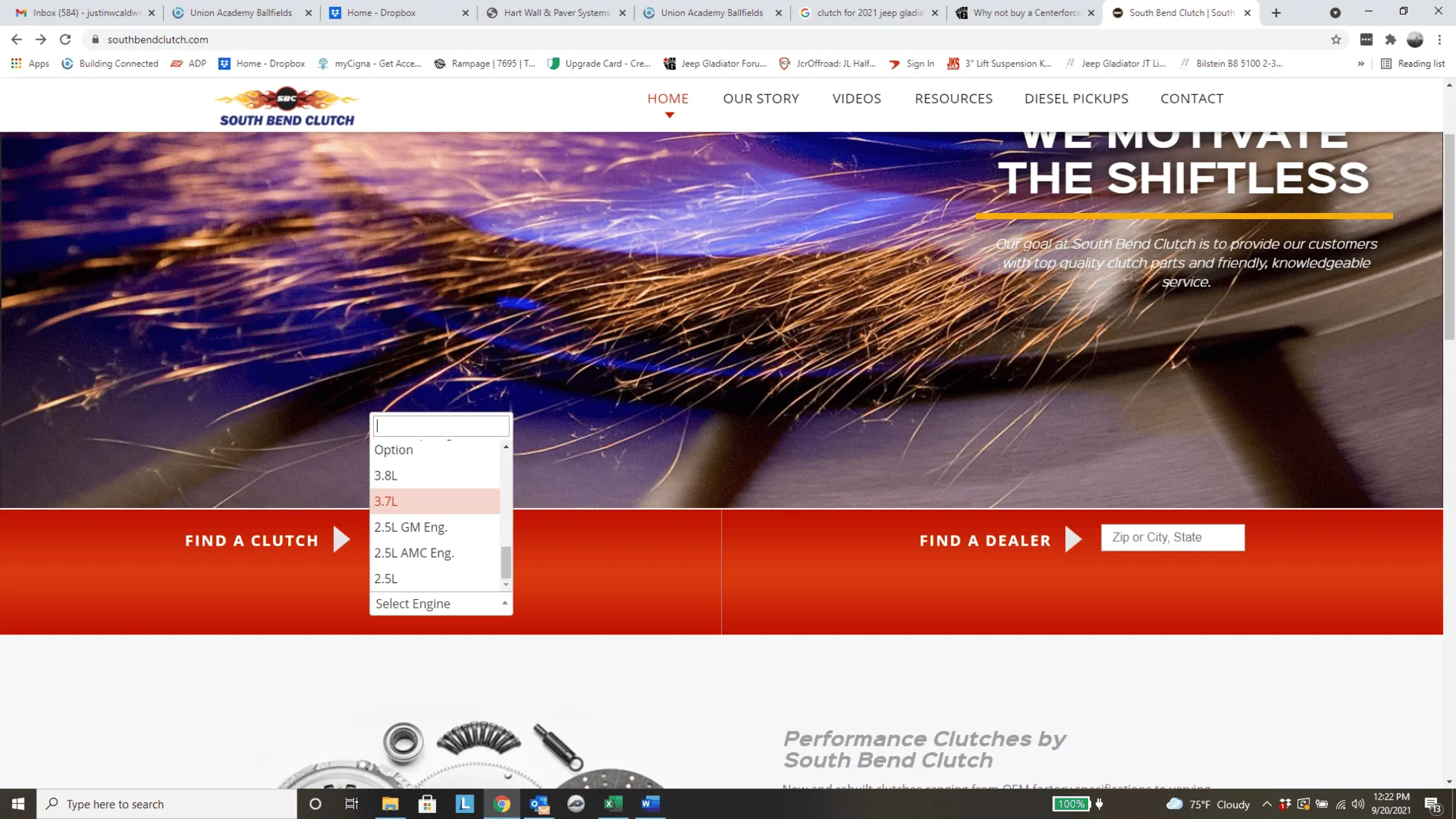Viewport: 1456px width, 819px height.
Task: Select the 3.7L engine option
Action: (435, 501)
